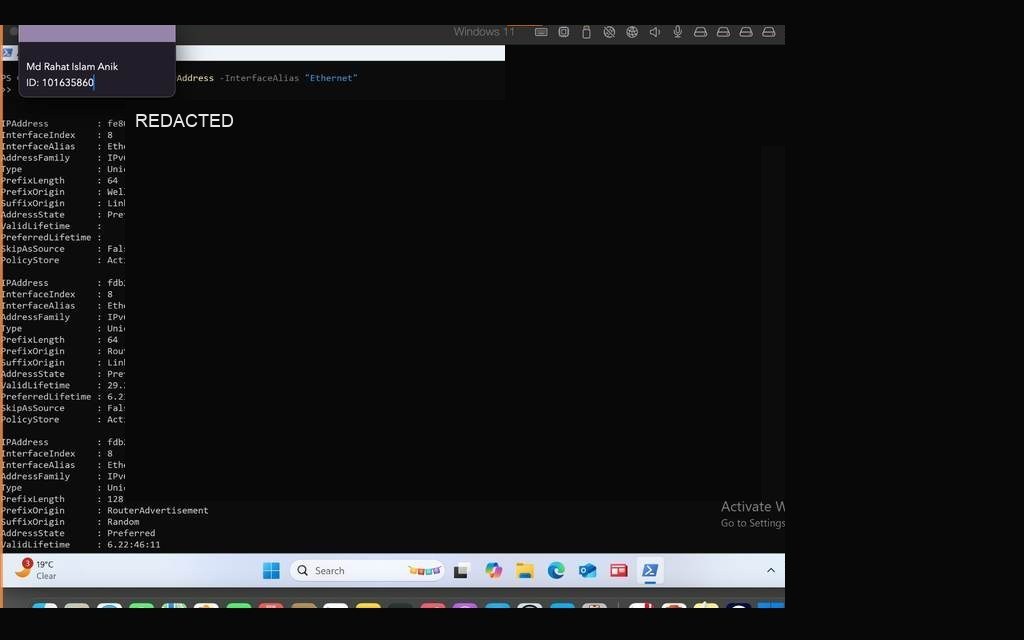Select the PowerShell icon on the taskbar
This screenshot has height=640, width=1024.
650,571
